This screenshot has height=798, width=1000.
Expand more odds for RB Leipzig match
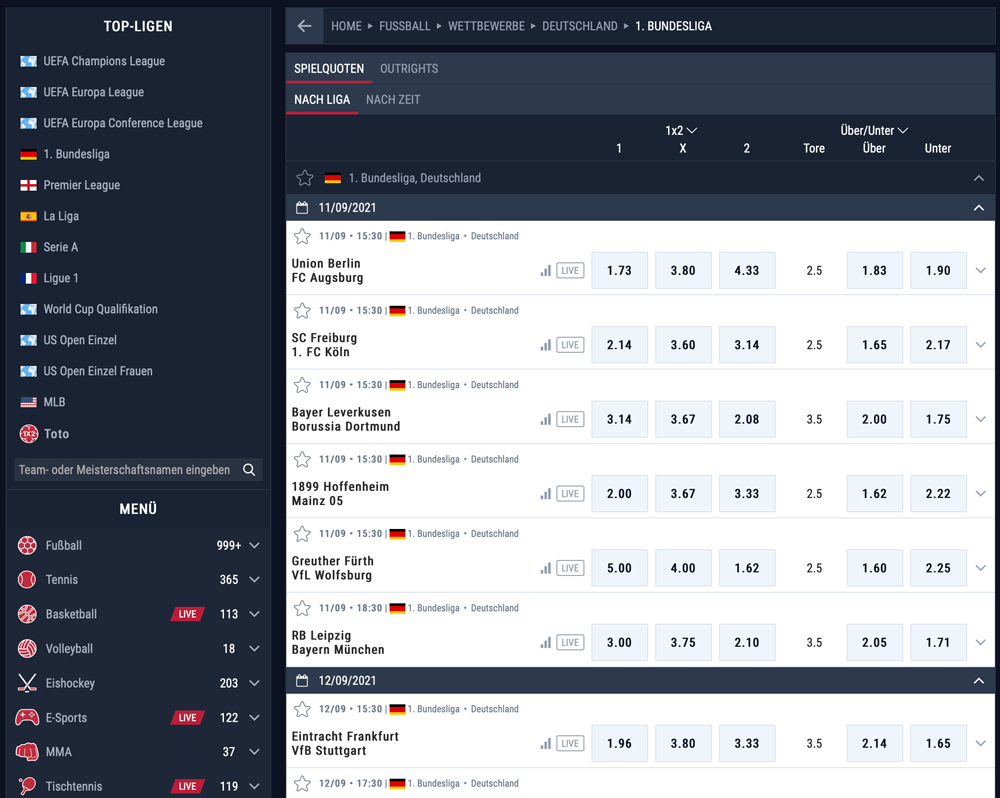980,642
